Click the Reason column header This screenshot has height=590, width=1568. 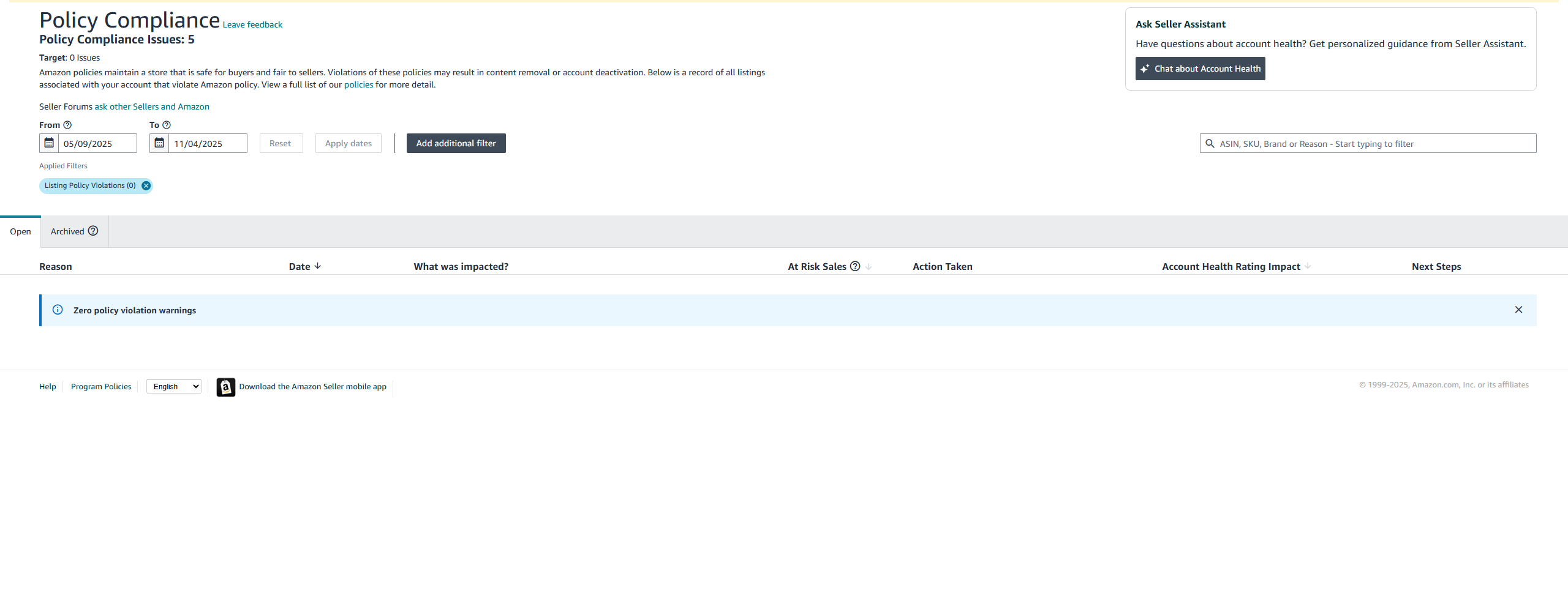(56, 266)
